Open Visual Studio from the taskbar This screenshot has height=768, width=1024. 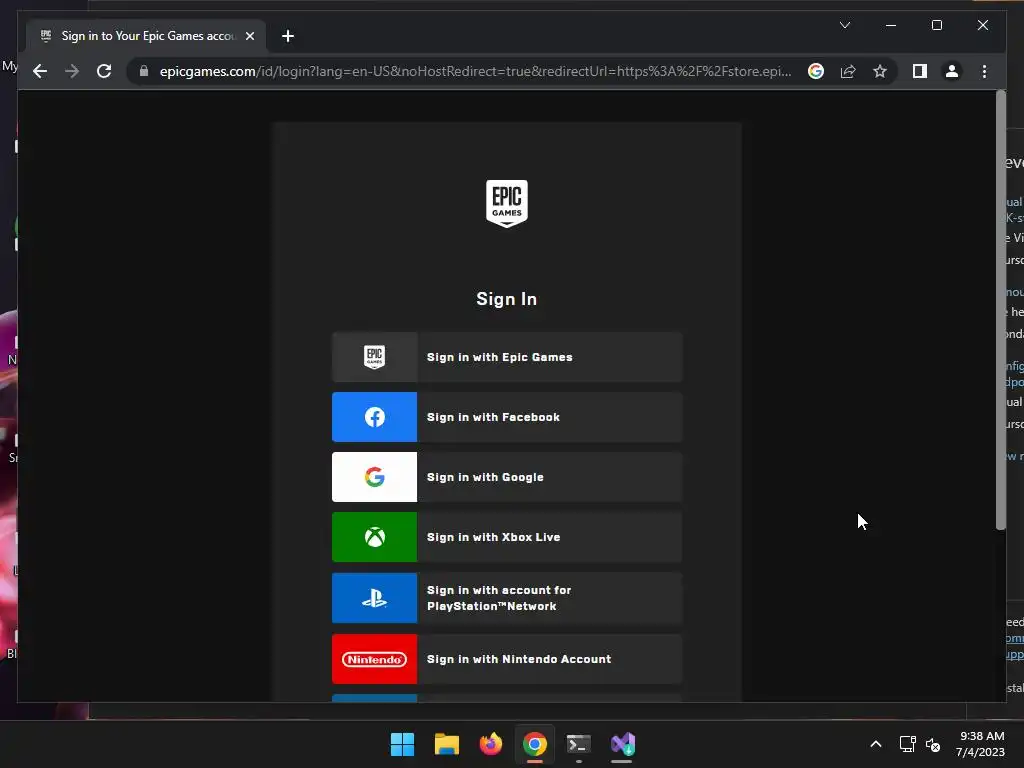(623, 744)
